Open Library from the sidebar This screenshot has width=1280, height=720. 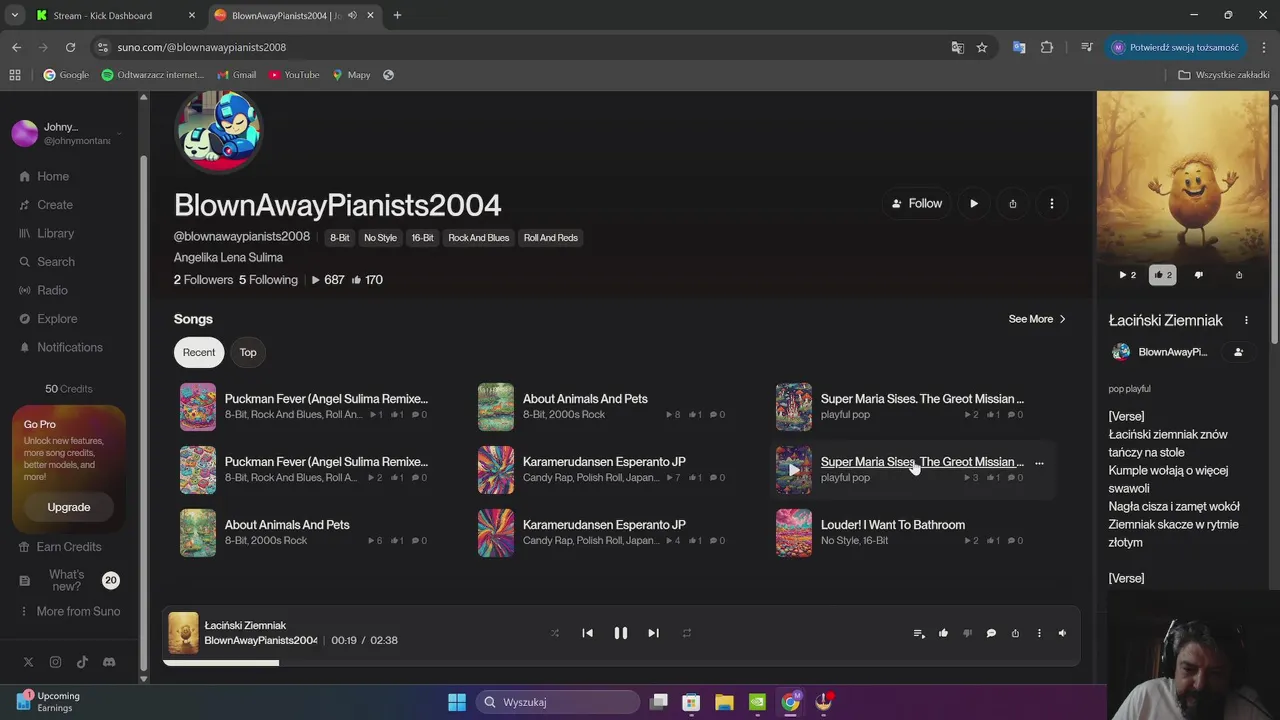tap(47, 233)
